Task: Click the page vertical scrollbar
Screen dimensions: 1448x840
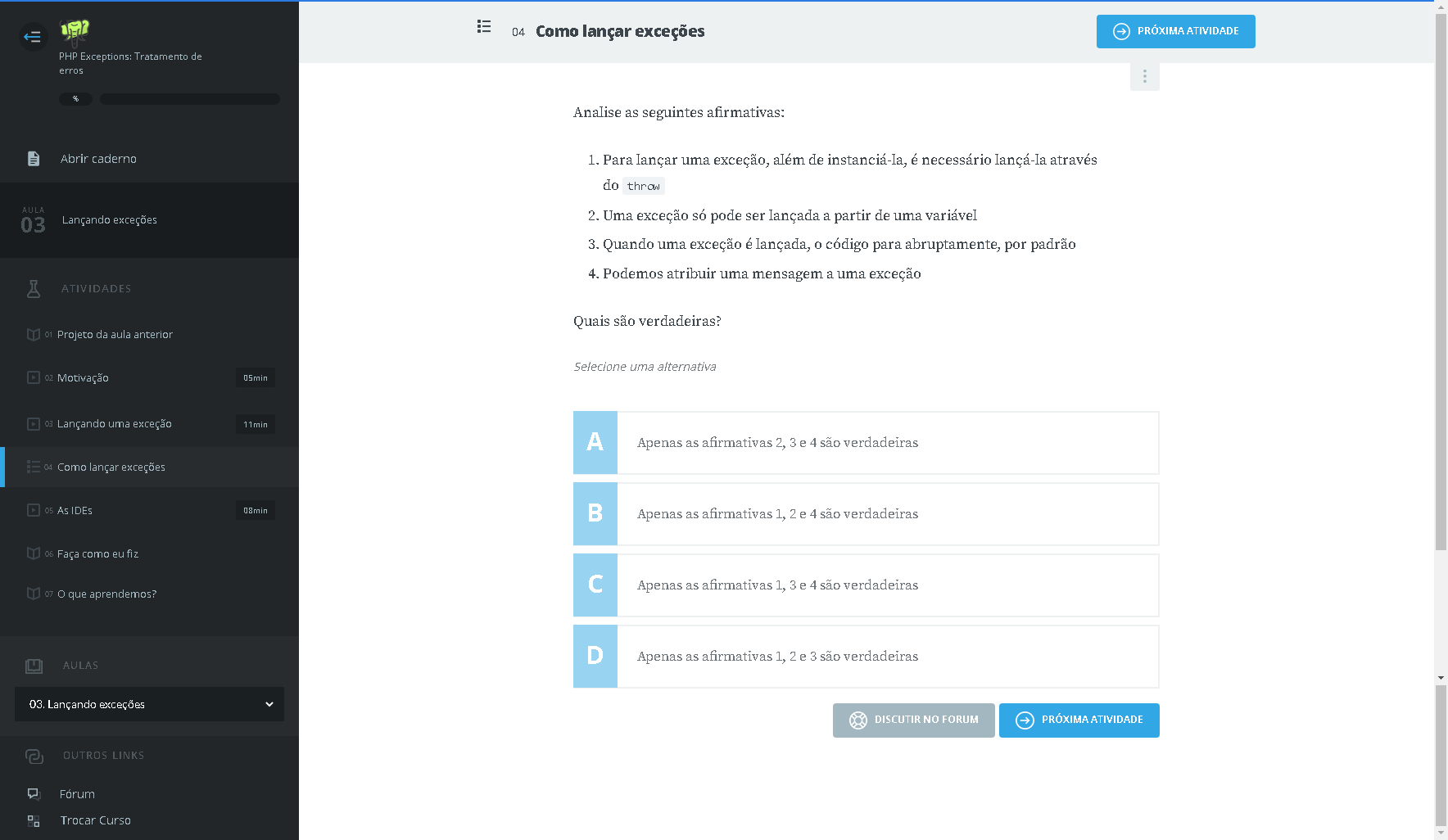Action: [x=1441, y=327]
